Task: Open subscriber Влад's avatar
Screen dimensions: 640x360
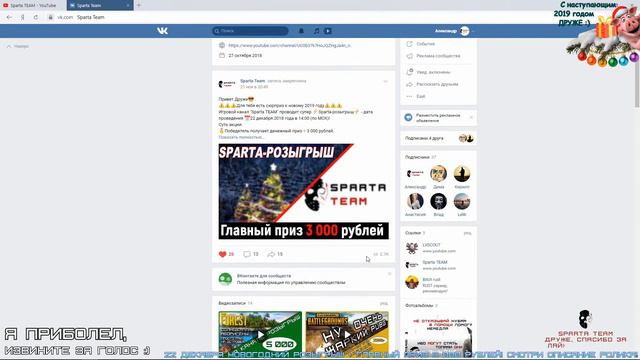Action: pyautogui.click(x=438, y=201)
